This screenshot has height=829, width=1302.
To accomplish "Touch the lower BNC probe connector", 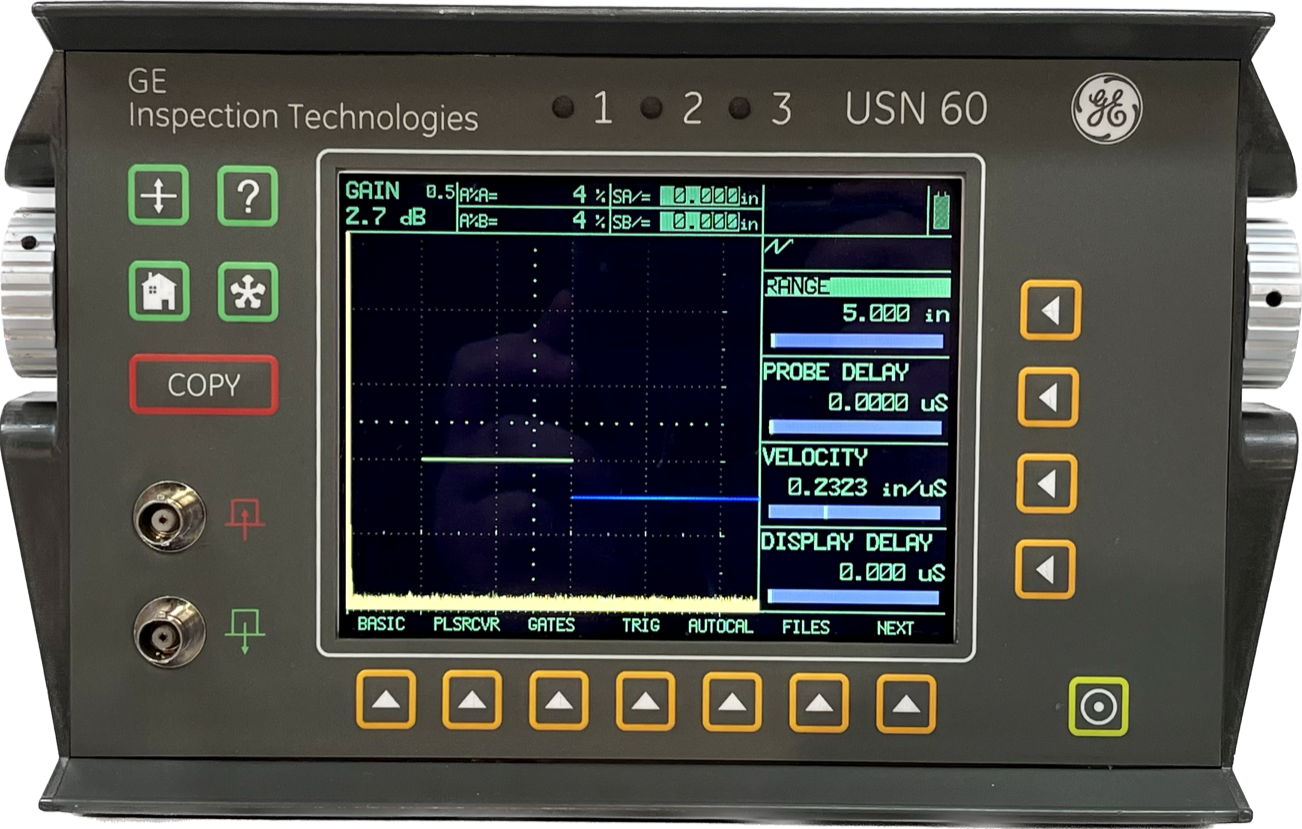I will (x=169, y=632).
